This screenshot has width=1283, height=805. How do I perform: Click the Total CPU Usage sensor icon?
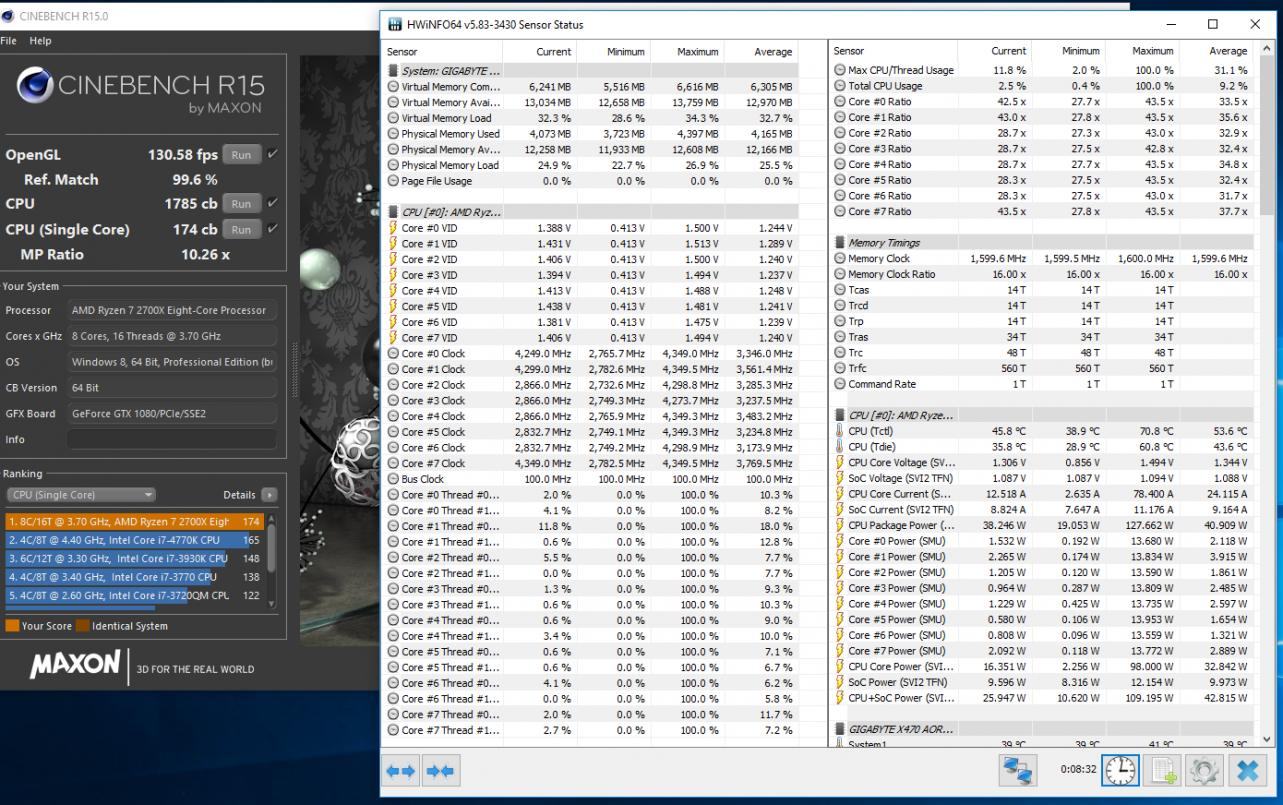(x=839, y=86)
